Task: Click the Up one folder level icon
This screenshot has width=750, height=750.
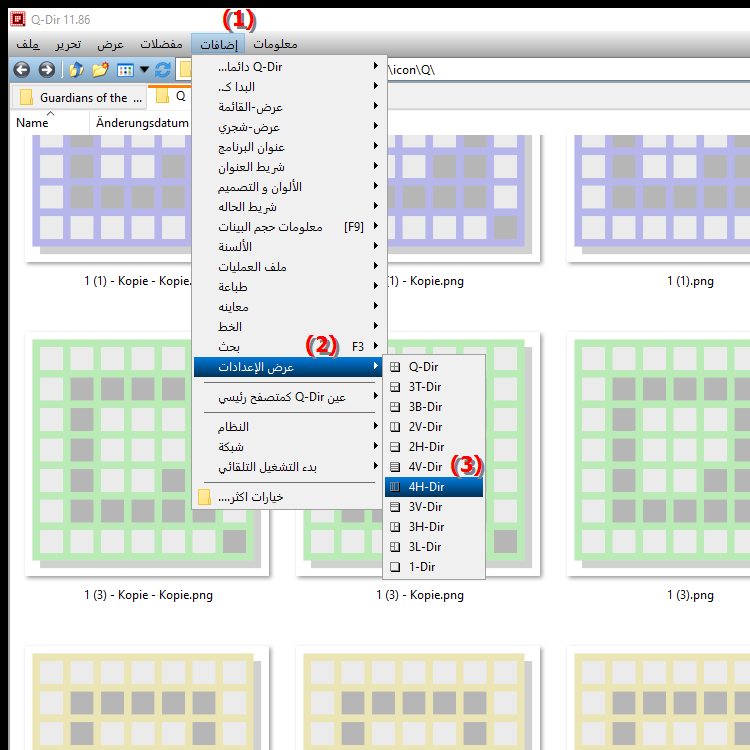Action: (x=77, y=70)
